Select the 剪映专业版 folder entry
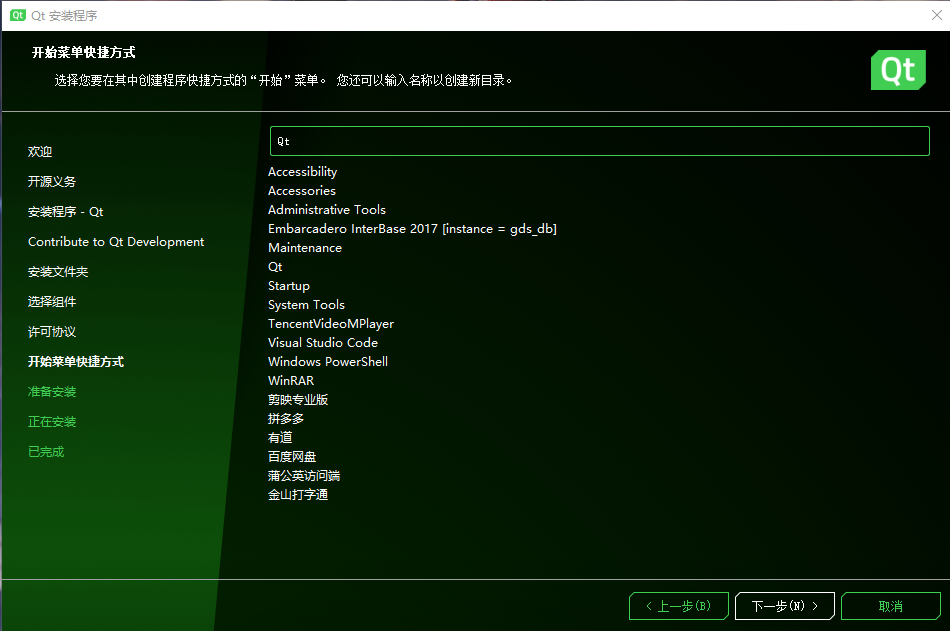The width and height of the screenshot is (950, 631). point(298,400)
